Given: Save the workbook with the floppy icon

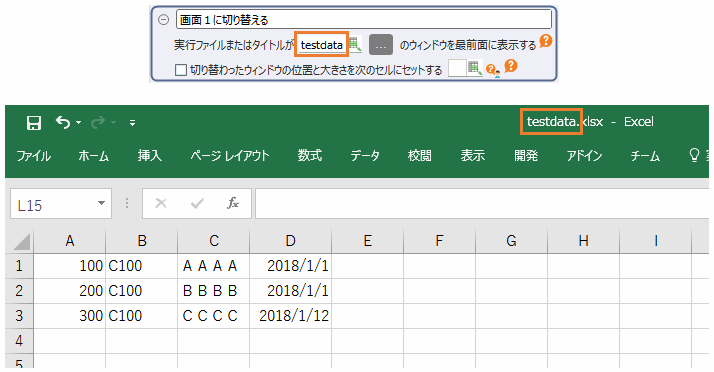Looking at the screenshot, I should click(x=34, y=122).
